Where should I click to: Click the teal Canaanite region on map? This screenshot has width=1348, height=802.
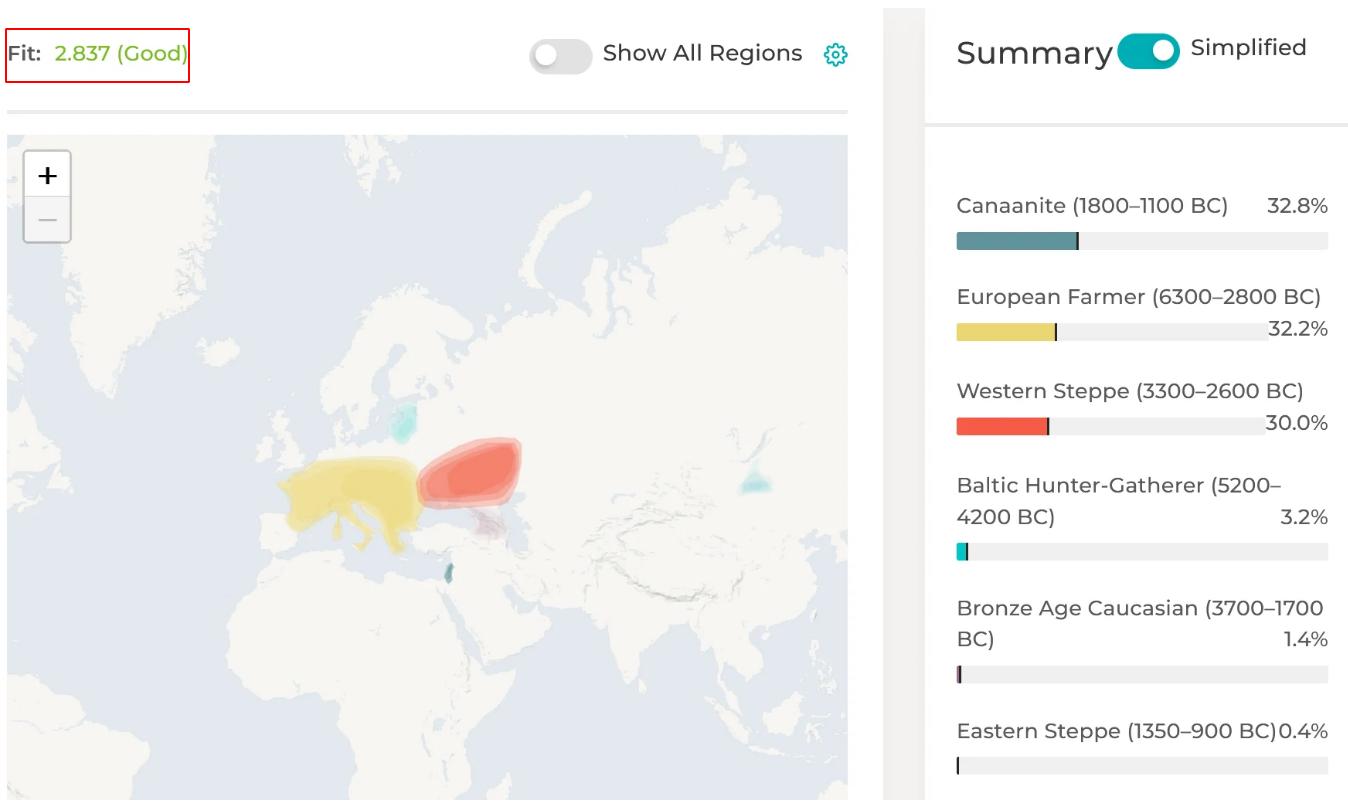(x=449, y=574)
